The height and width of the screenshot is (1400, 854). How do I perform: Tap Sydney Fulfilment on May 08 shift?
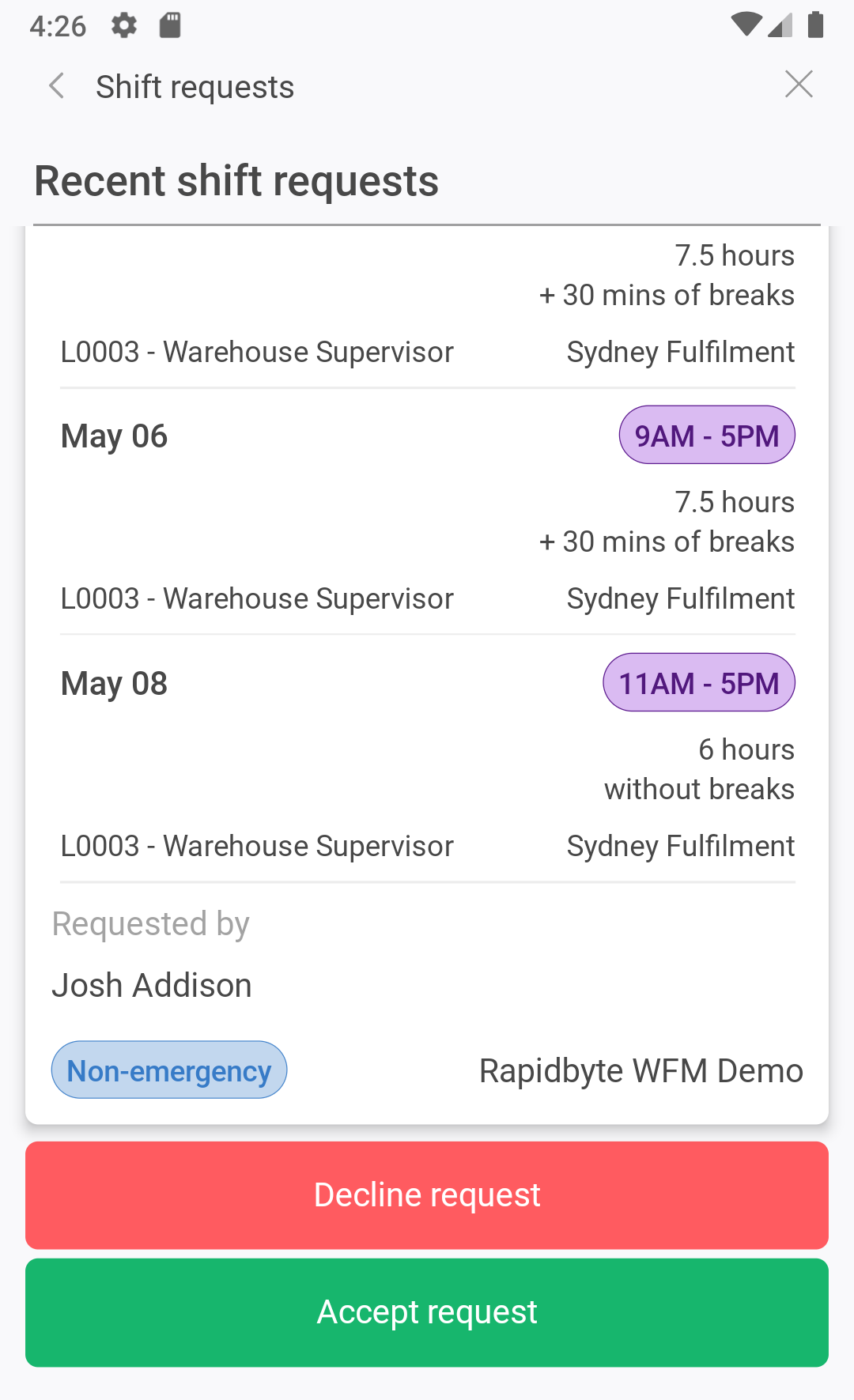[x=681, y=846]
